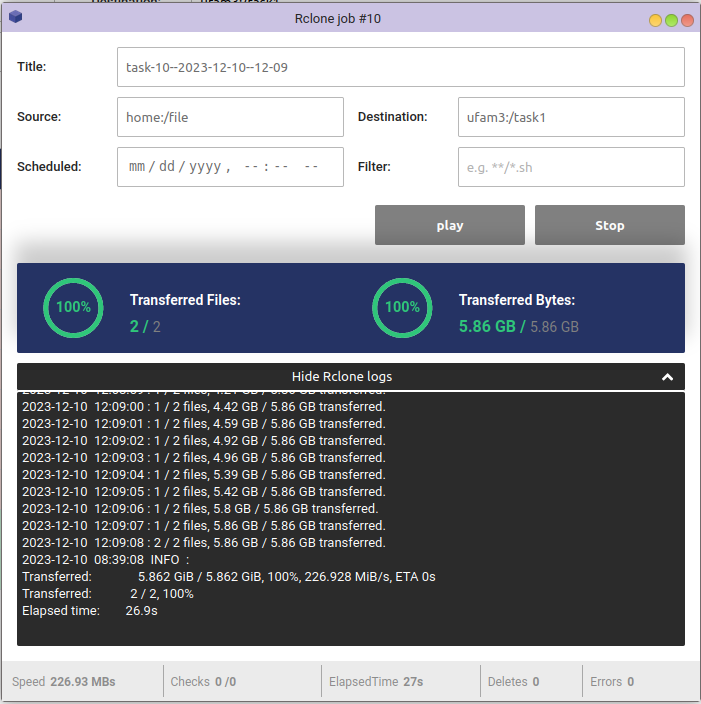Click the 2 / 2 transferred files value
The height and width of the screenshot is (704, 701).
(x=145, y=326)
